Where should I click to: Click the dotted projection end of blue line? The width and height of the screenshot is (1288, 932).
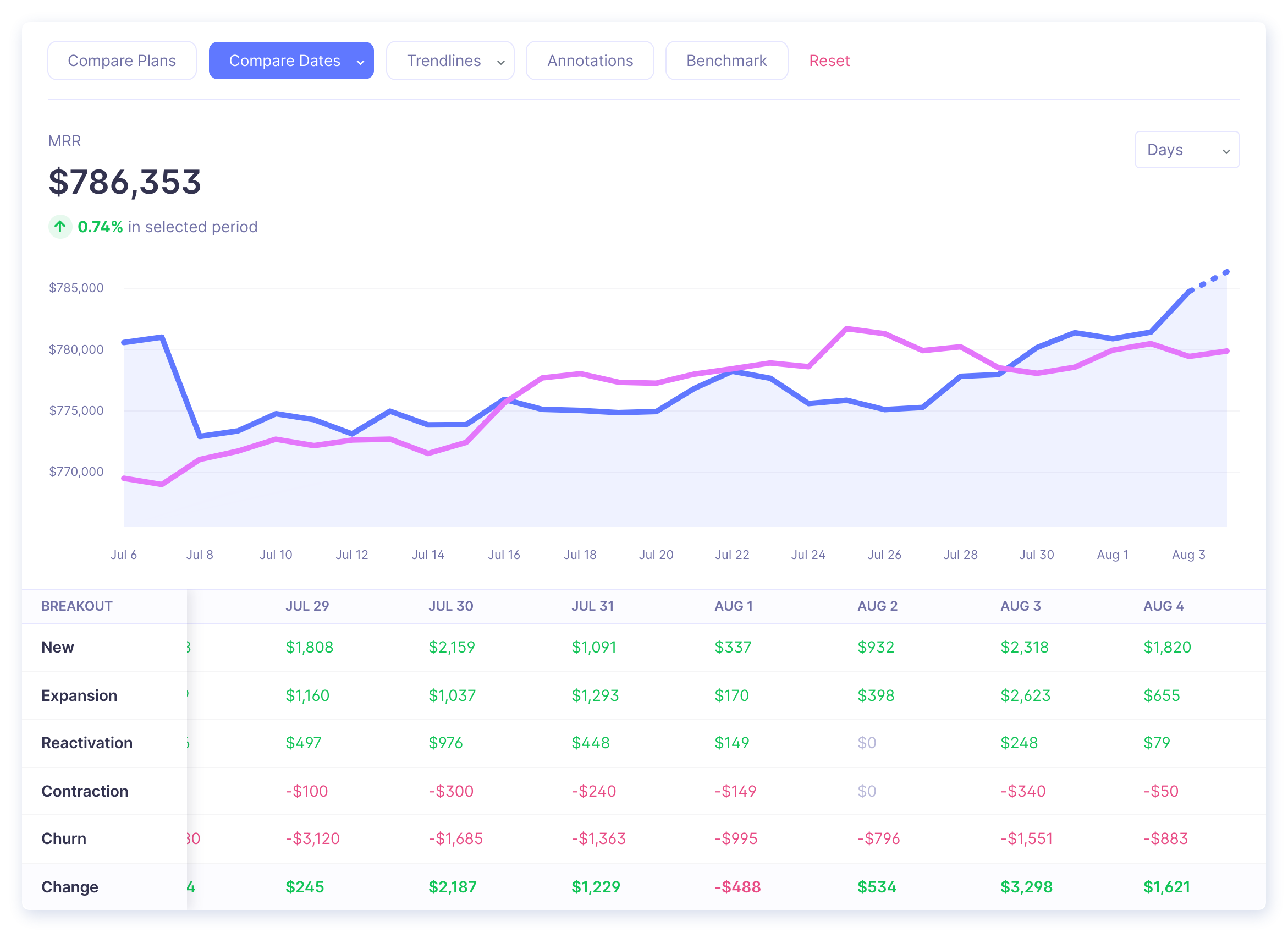pos(1226,272)
